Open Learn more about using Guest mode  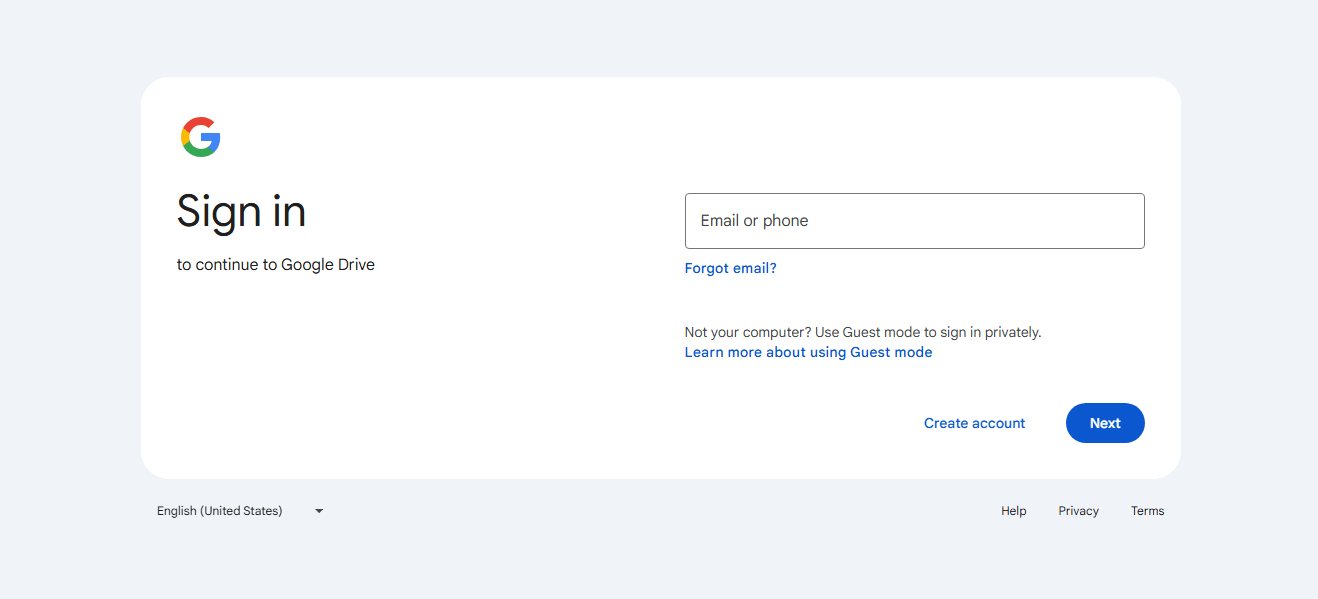(x=808, y=352)
